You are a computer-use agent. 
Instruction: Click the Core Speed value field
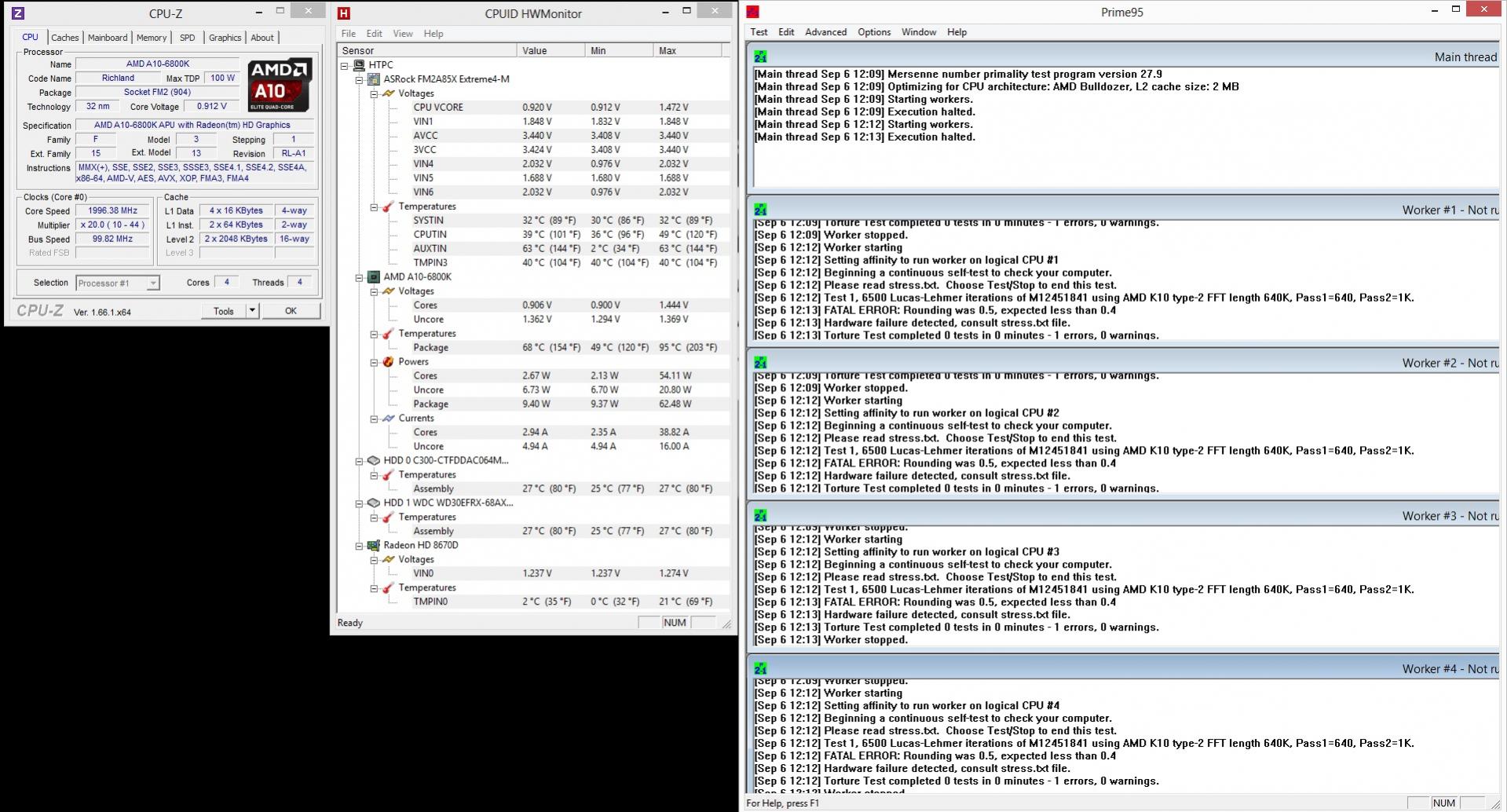click(112, 210)
